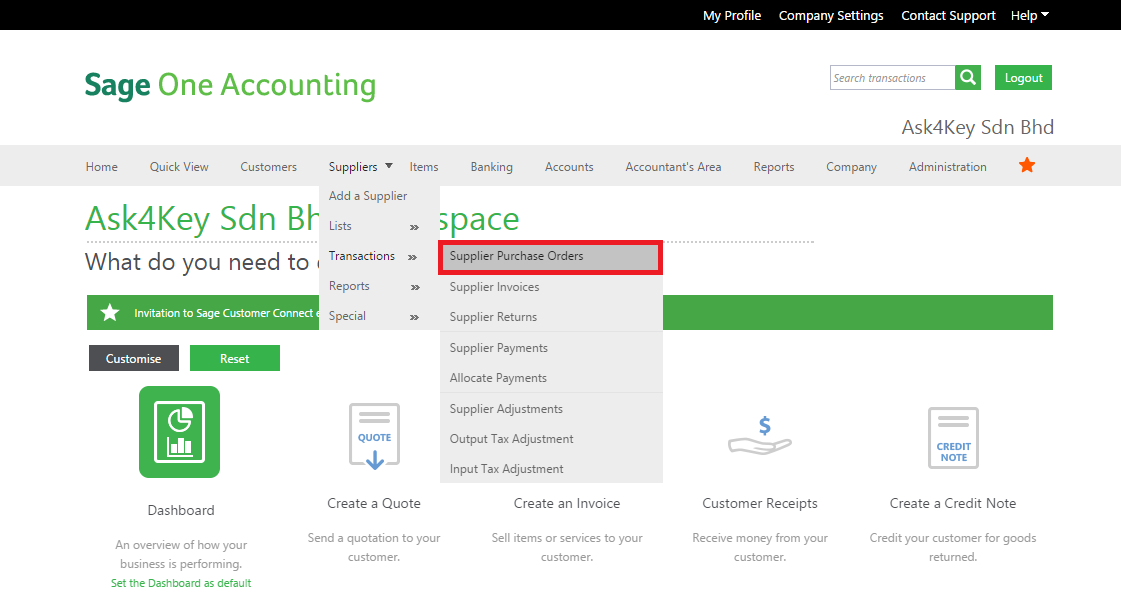Open the Quick View tab
Screen dimensions: 1121x615
click(x=179, y=167)
